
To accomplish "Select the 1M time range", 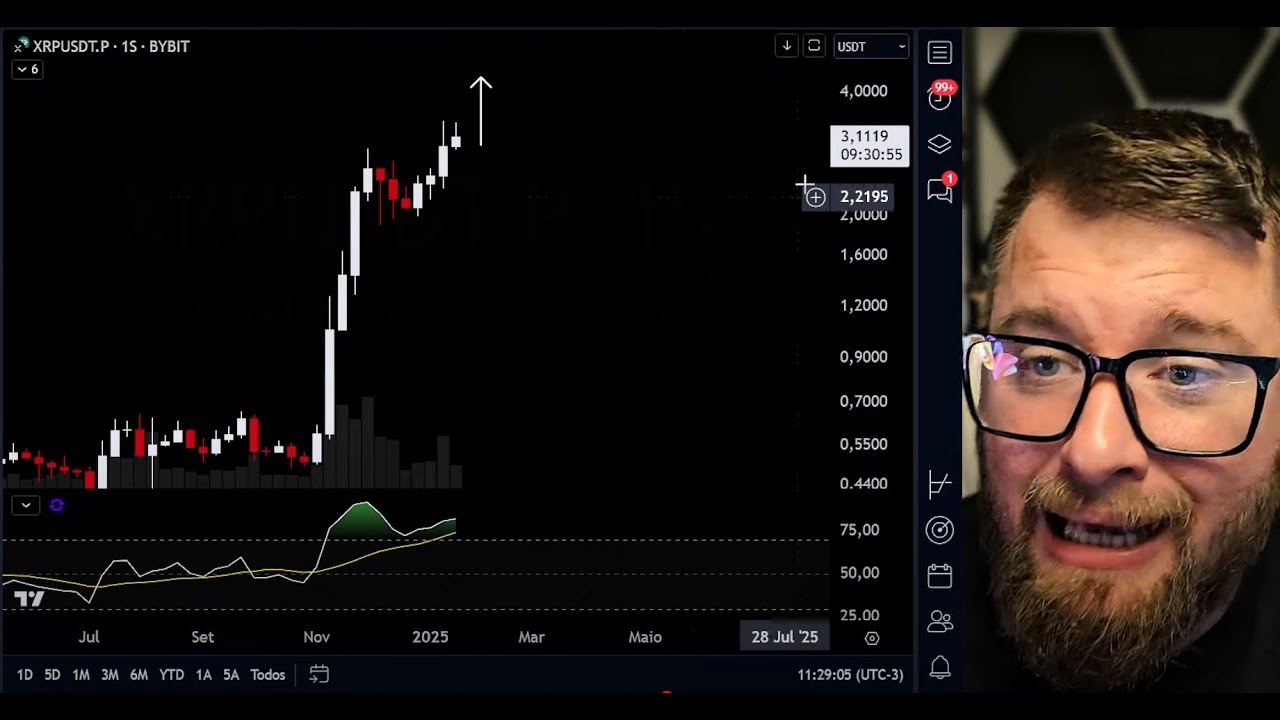I will (x=81, y=675).
